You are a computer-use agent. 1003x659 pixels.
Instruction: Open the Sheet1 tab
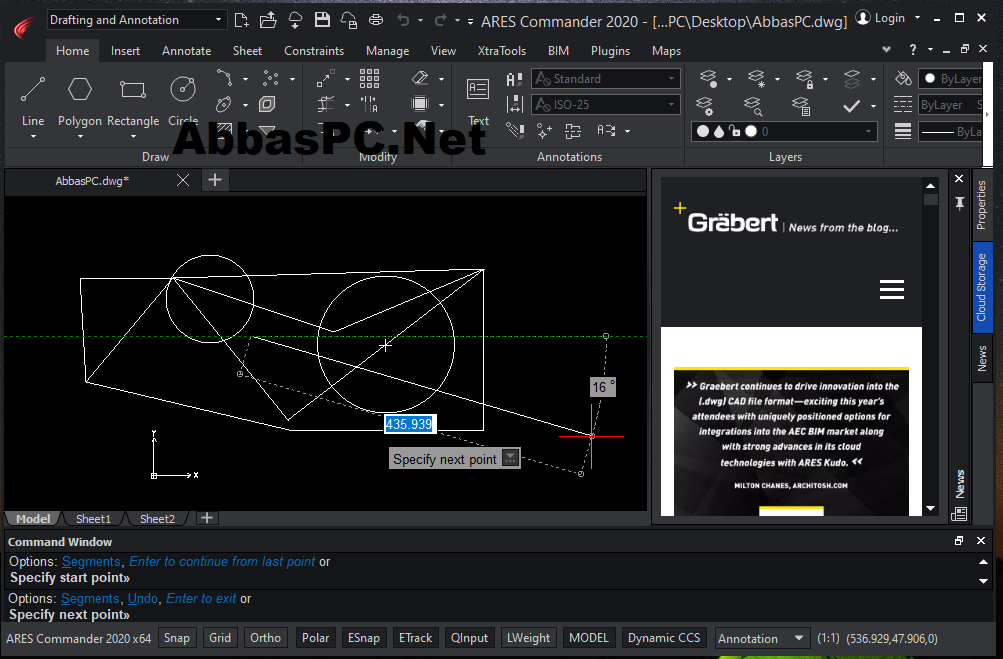click(93, 518)
